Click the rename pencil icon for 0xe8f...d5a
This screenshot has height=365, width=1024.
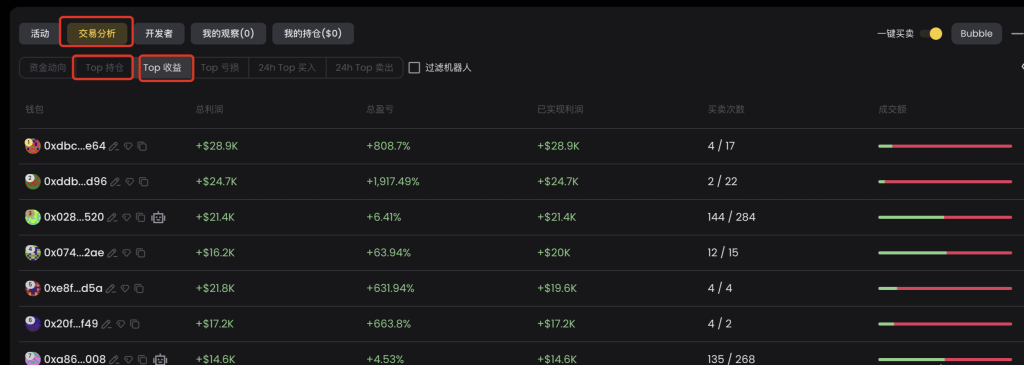(111, 288)
